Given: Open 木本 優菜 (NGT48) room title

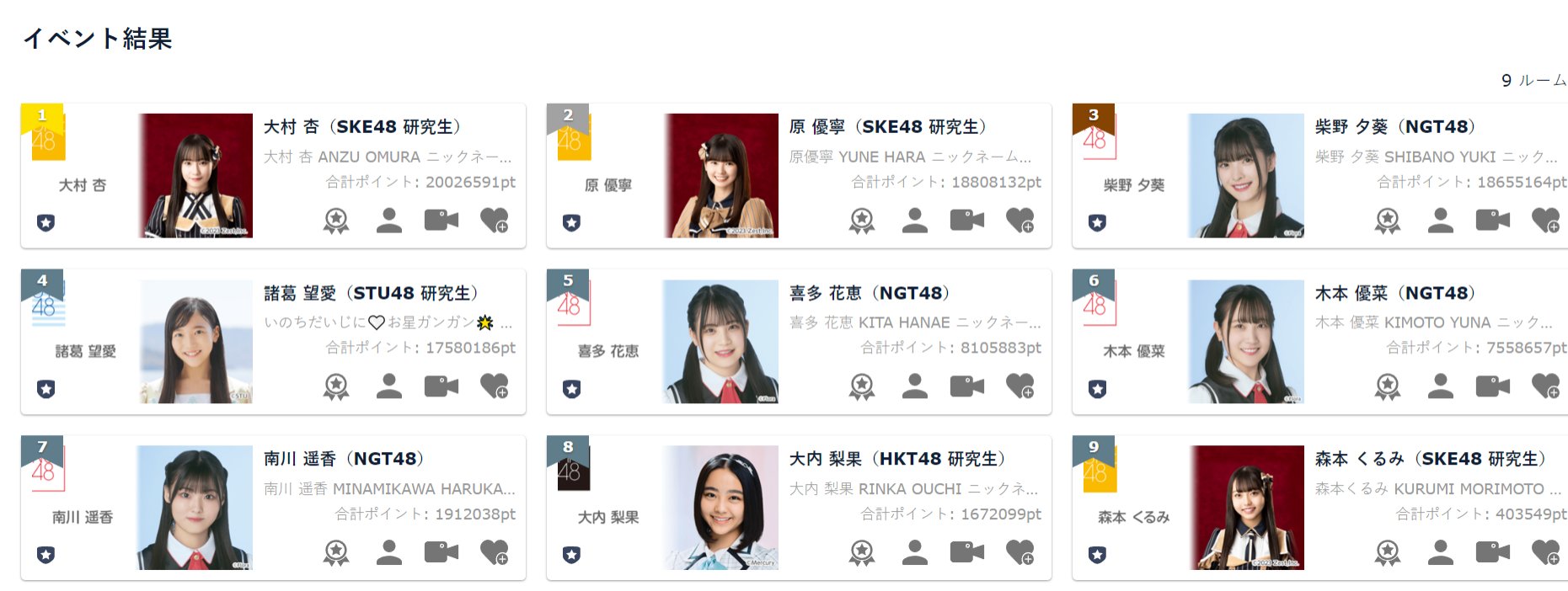Looking at the screenshot, I should (x=1395, y=293).
